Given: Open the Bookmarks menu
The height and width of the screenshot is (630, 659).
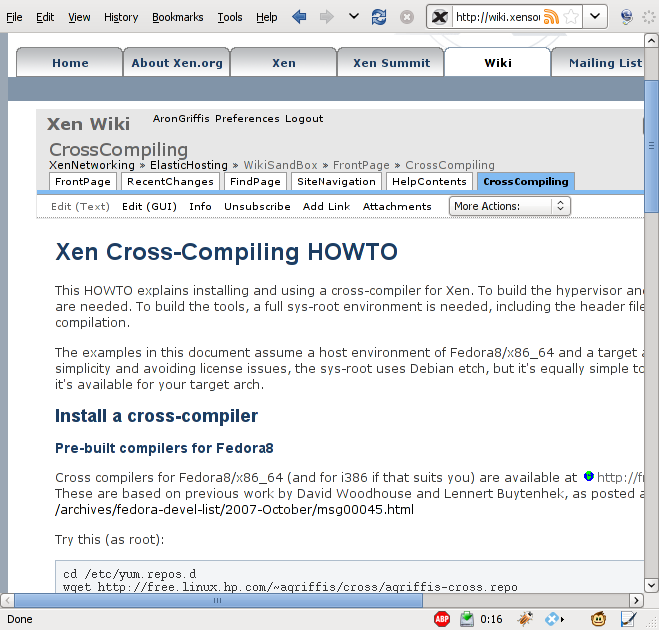Looking at the screenshot, I should click(177, 17).
